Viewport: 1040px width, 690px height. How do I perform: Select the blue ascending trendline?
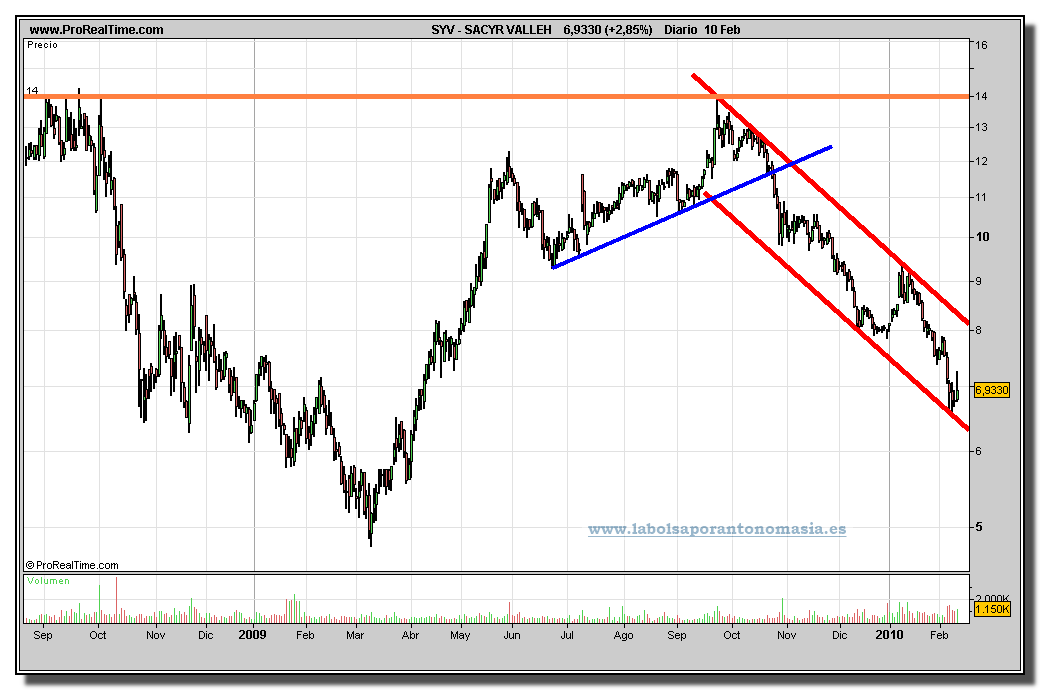(692, 206)
